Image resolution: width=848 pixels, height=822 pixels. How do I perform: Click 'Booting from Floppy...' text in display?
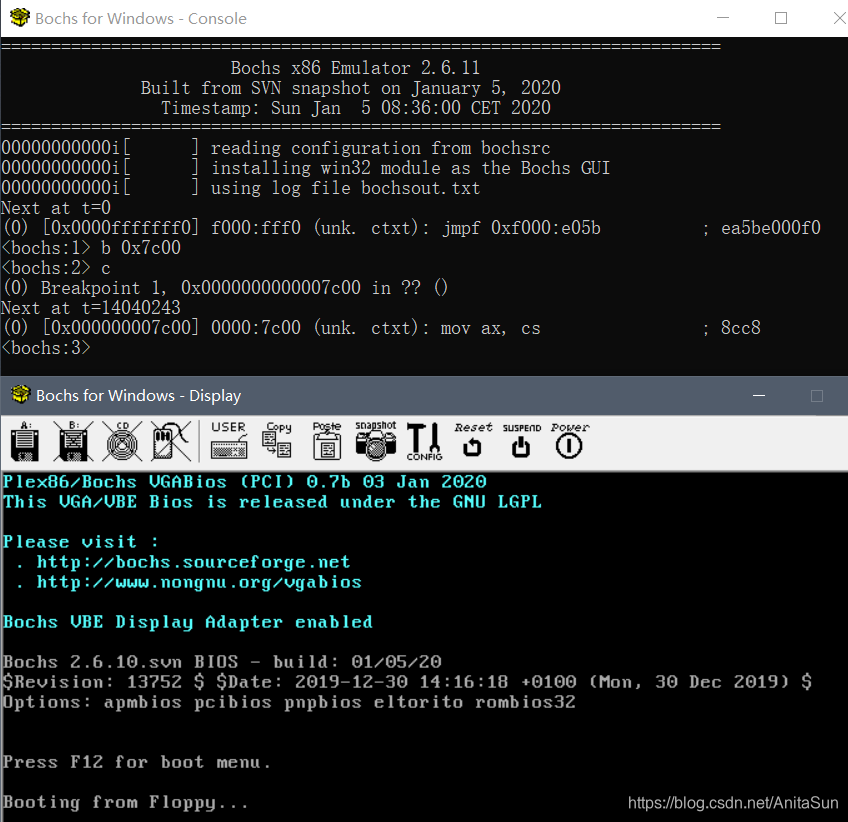point(125,803)
